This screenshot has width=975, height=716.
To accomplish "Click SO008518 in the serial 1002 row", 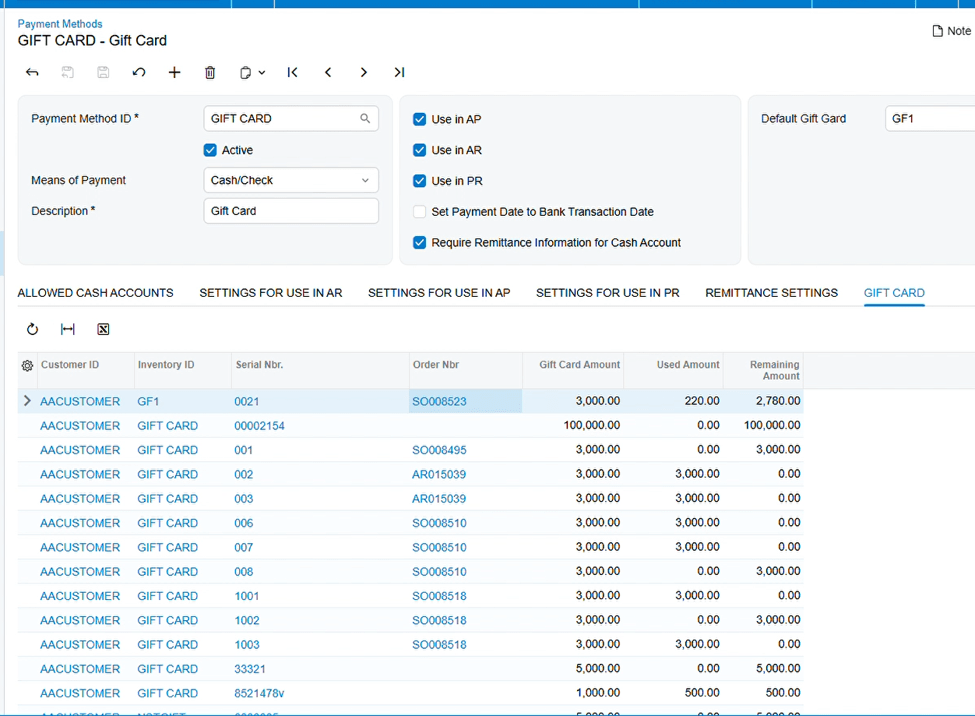I will [439, 621].
